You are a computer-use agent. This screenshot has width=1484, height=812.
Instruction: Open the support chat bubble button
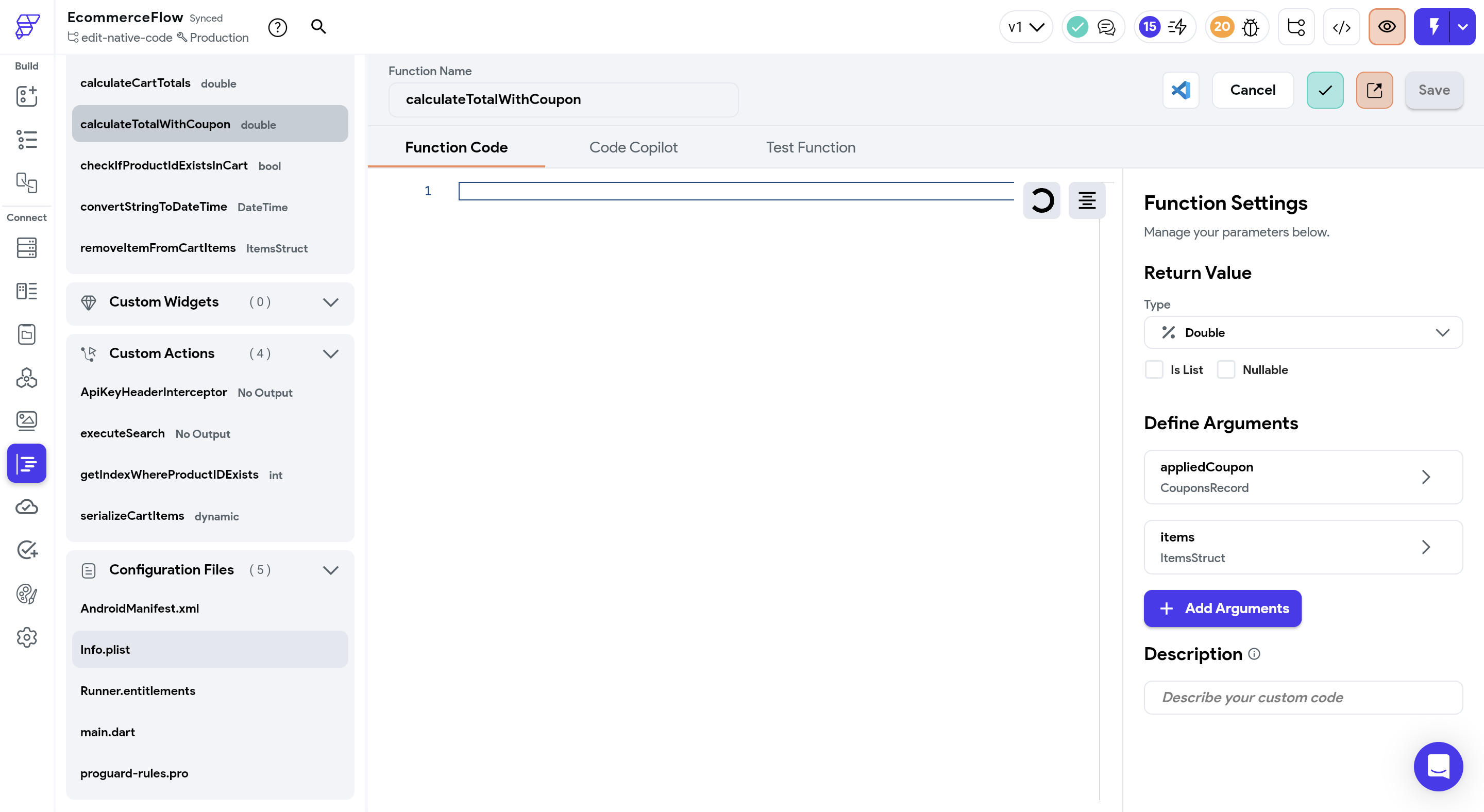(1438, 767)
